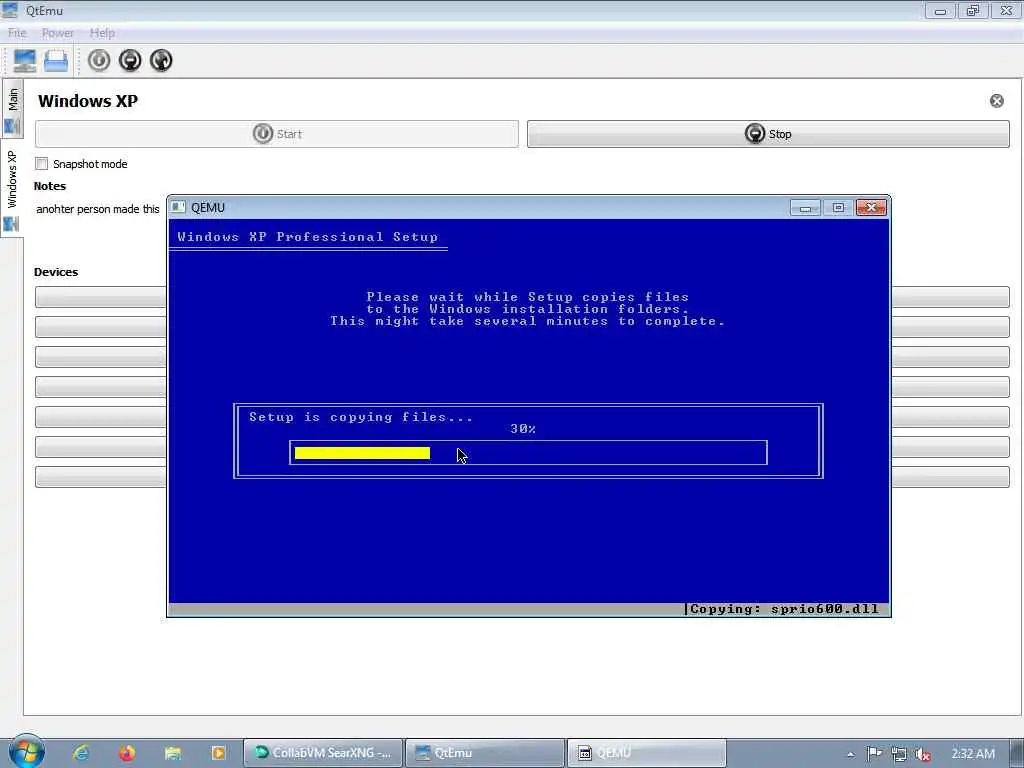Switch to the Main vertical tab

(12, 108)
